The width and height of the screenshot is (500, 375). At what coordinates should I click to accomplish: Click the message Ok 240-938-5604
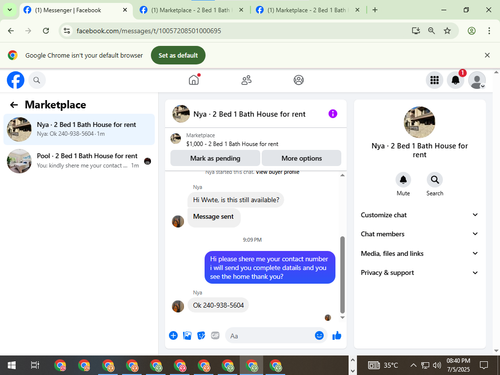pyautogui.click(x=218, y=305)
